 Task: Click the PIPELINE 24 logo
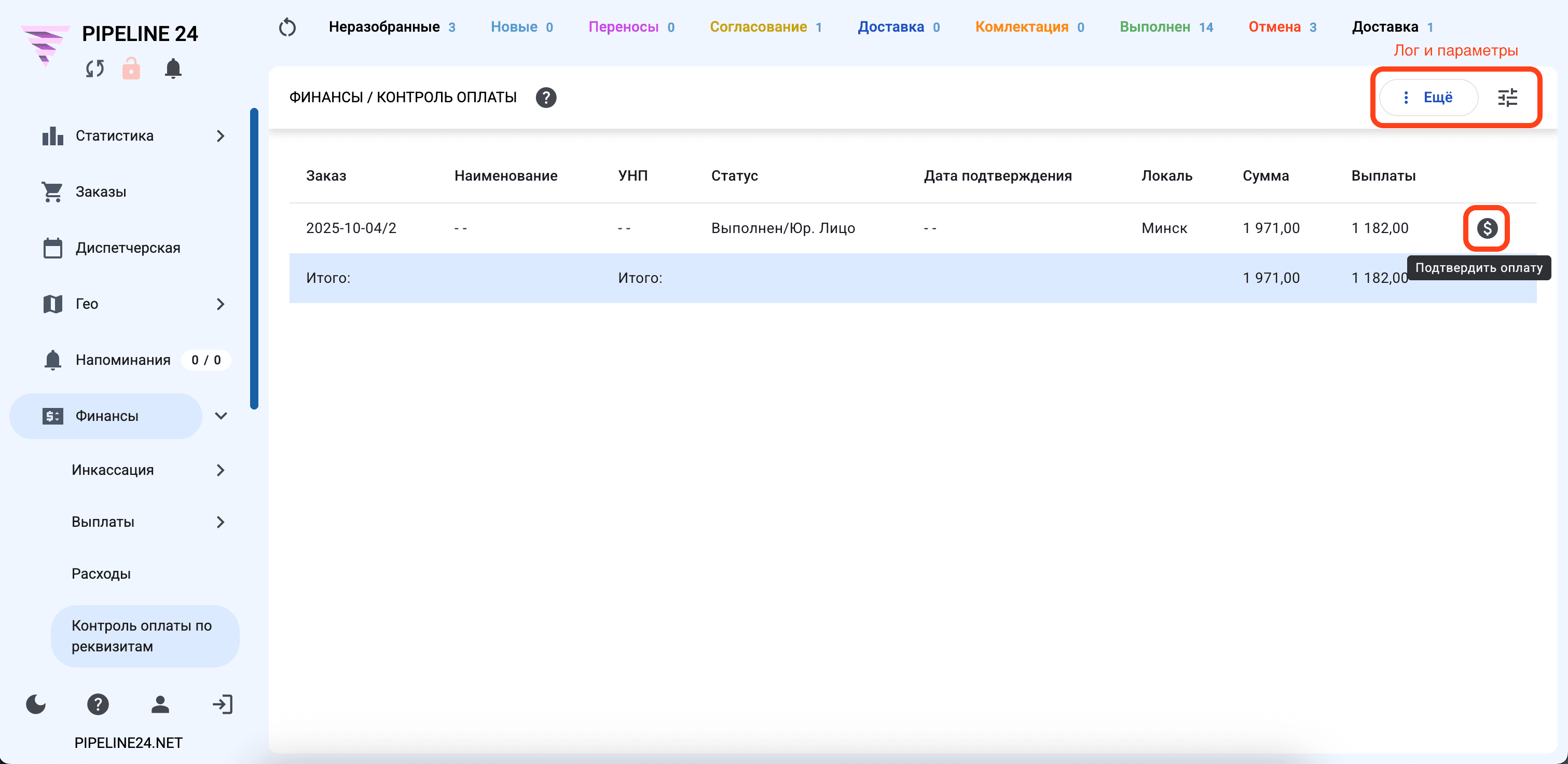coord(45,45)
